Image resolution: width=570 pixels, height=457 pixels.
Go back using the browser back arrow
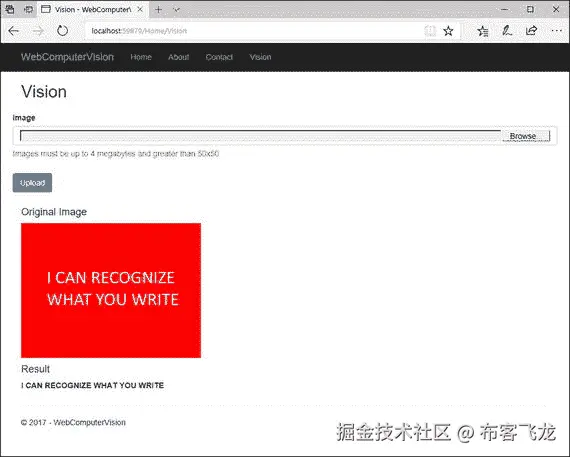pyautogui.click(x=14, y=31)
